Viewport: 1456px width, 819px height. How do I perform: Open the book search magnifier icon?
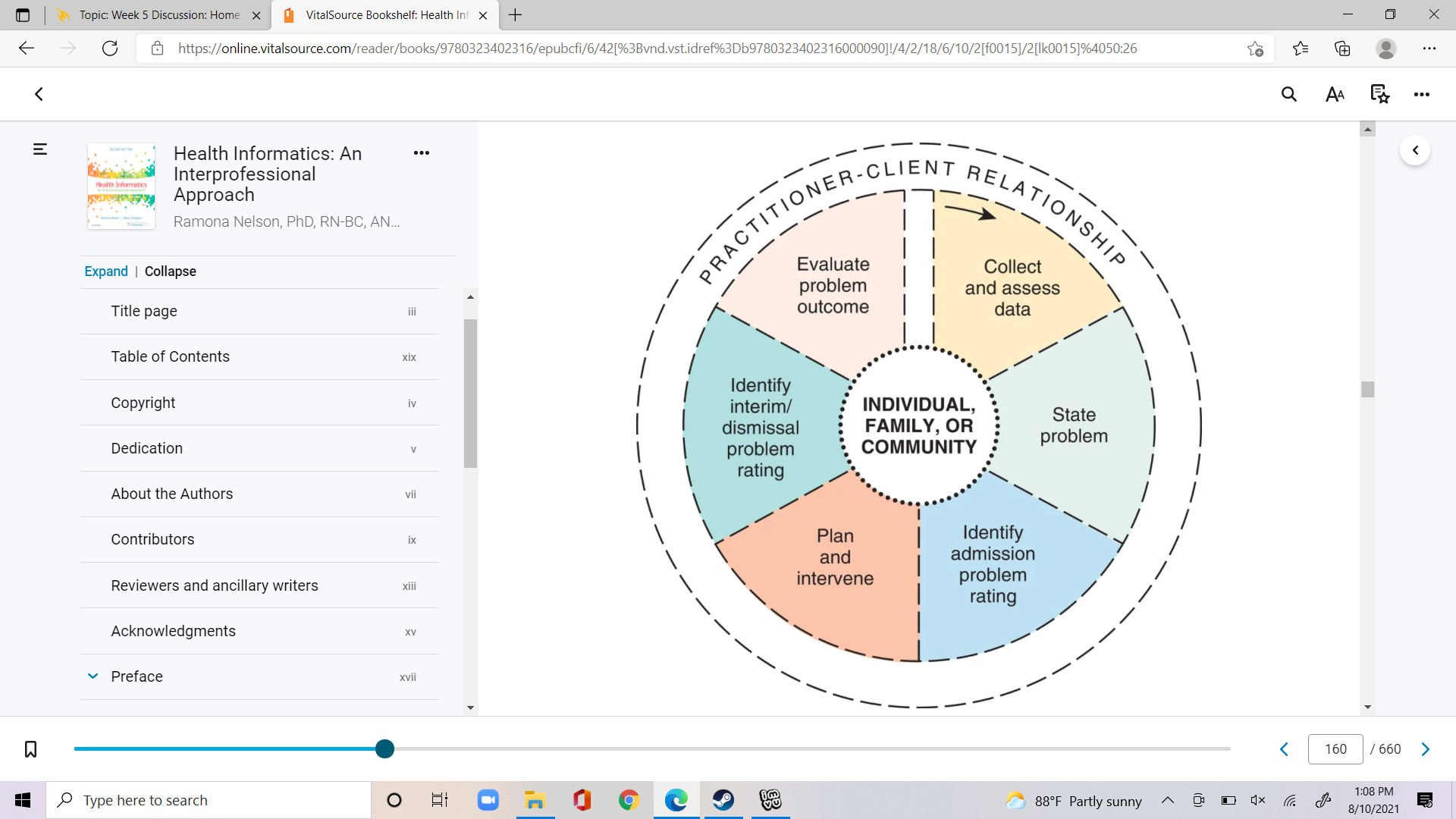pos(1289,94)
